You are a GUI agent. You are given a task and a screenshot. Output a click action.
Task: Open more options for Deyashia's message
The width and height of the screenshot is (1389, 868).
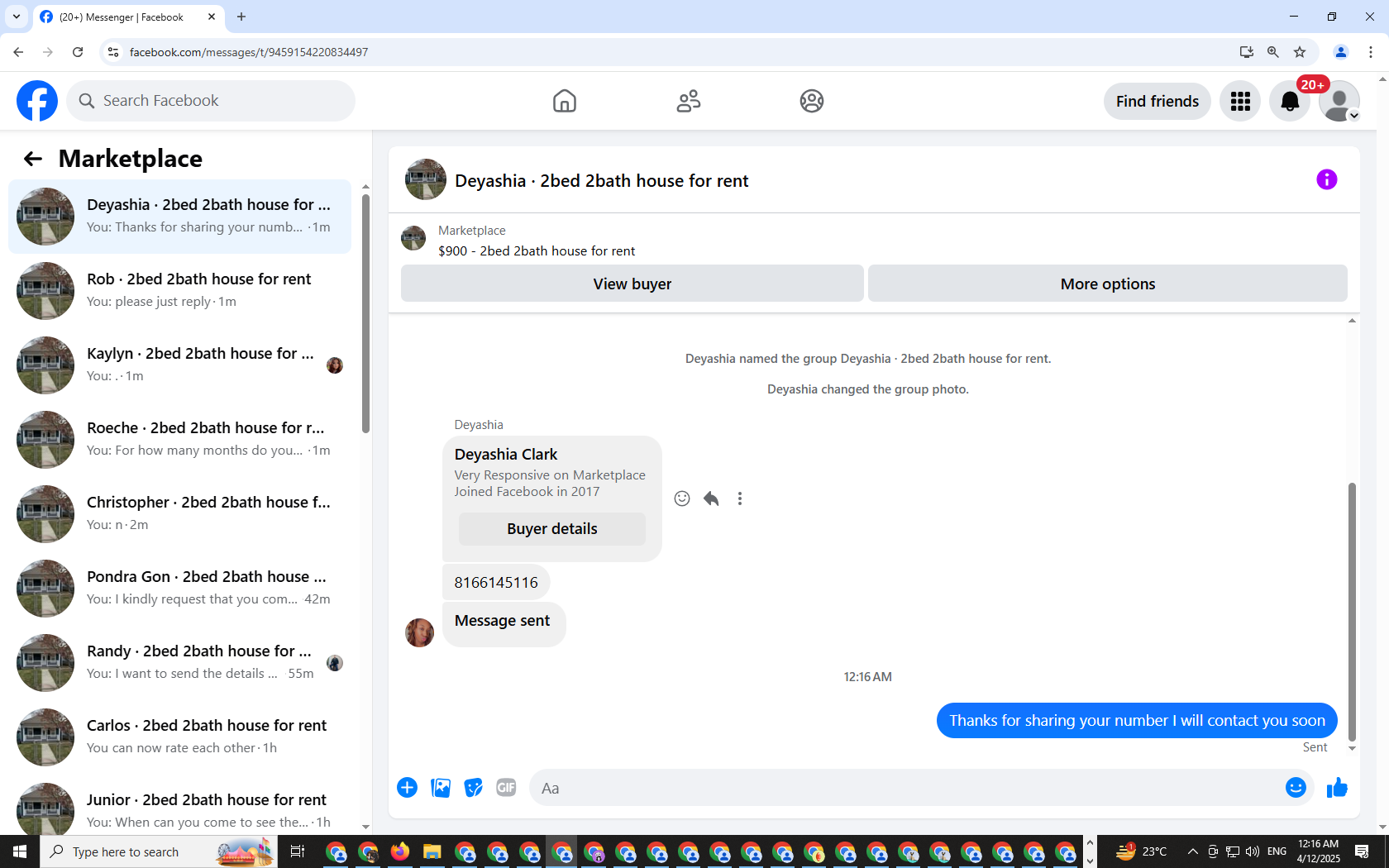[x=740, y=498]
